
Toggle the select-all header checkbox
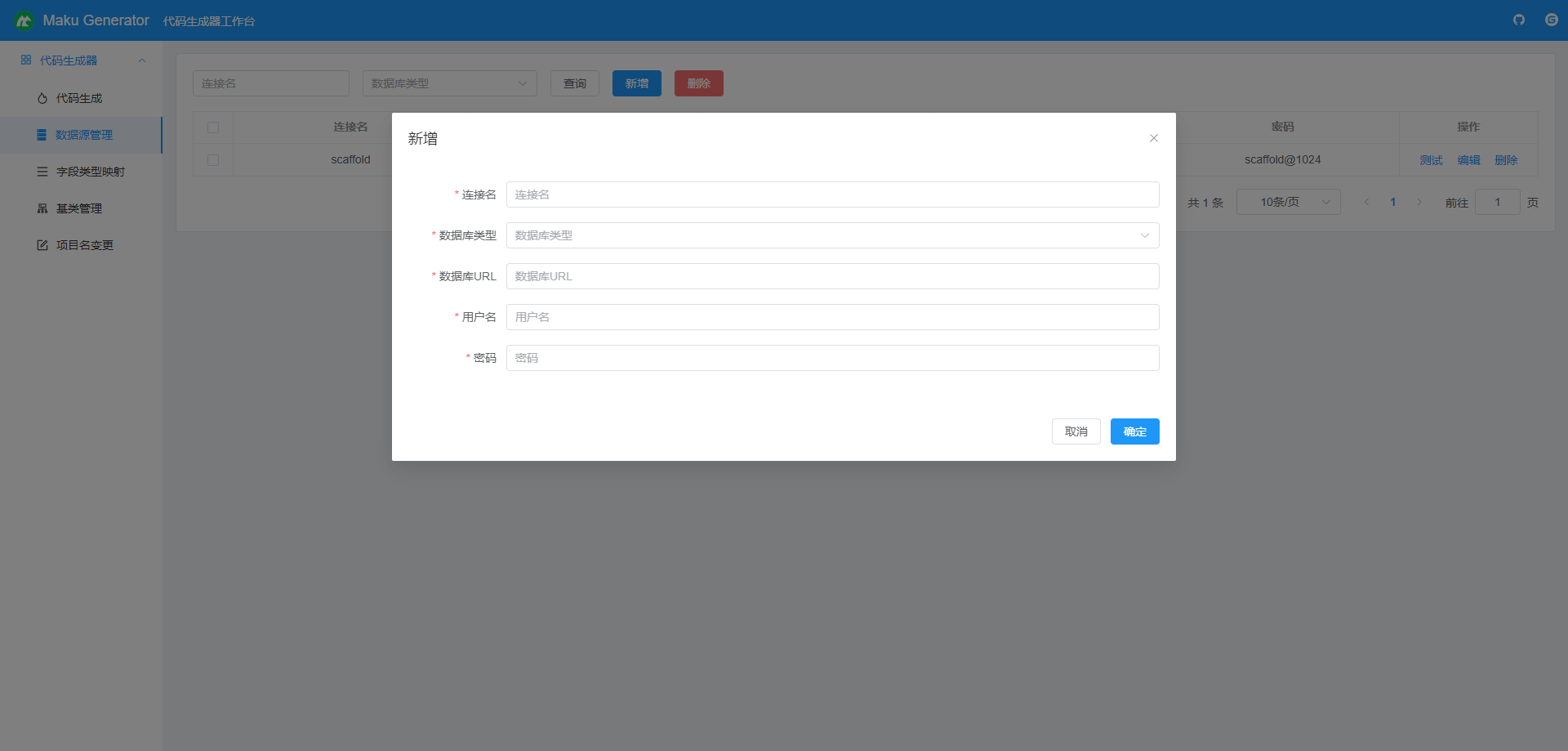(213, 127)
